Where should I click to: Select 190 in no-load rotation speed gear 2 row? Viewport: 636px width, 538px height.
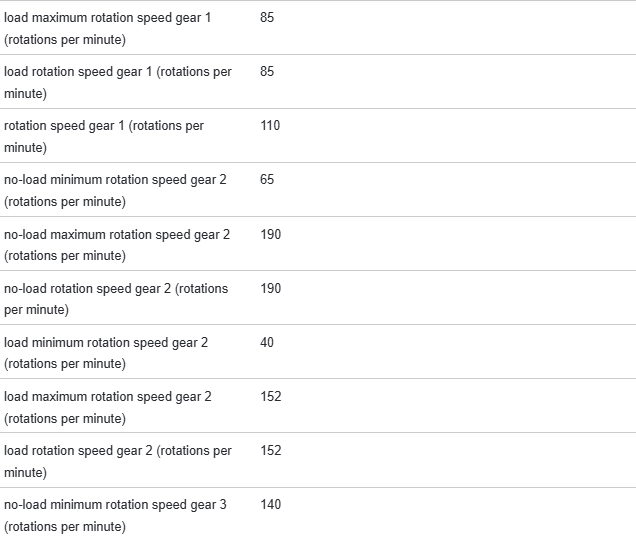click(270, 288)
